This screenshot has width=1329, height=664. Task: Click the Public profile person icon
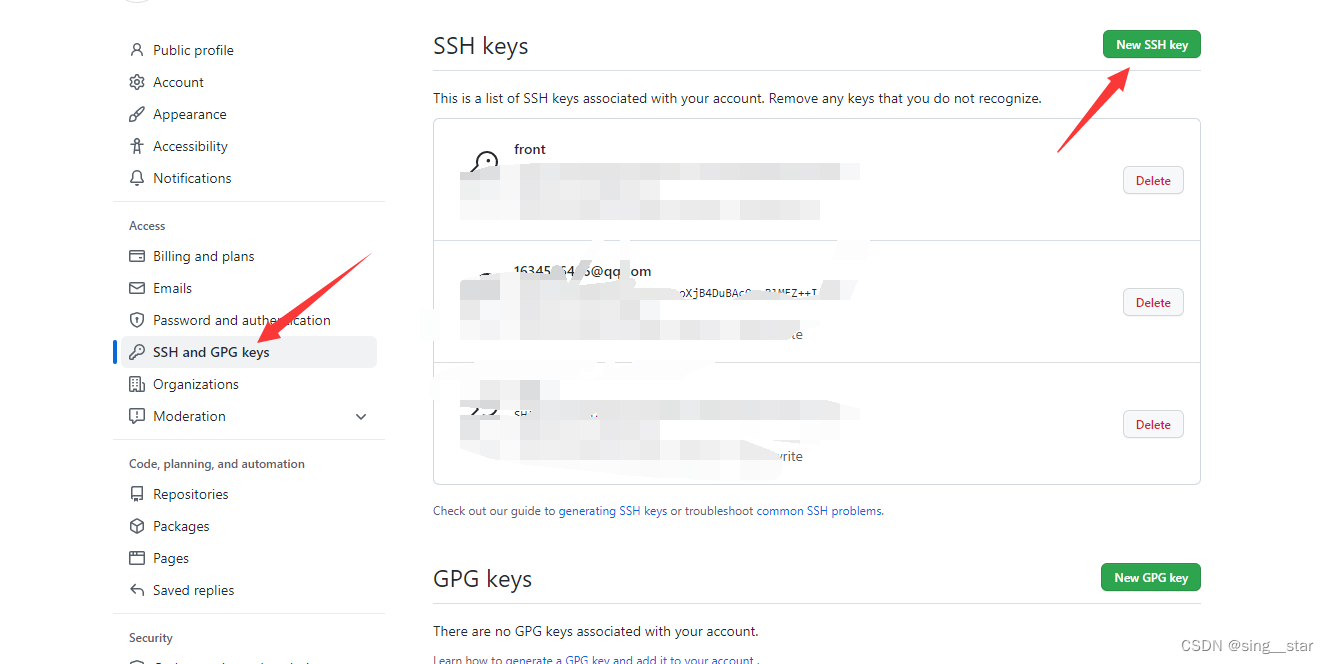click(x=137, y=50)
